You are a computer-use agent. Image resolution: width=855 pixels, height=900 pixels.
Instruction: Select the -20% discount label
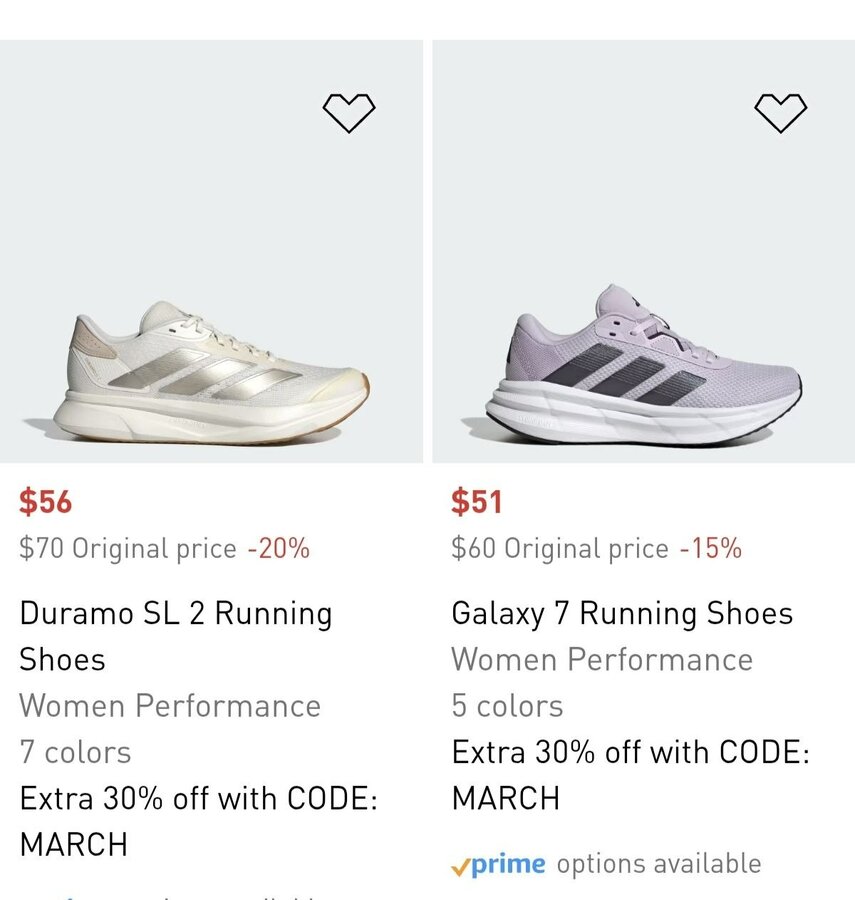(x=279, y=549)
